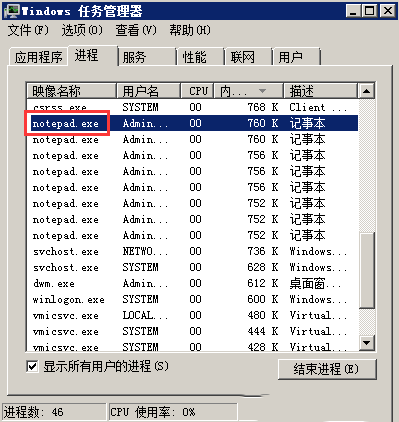Sort by the 描述 column header
This screenshot has width=399, height=422.
click(x=320, y=91)
